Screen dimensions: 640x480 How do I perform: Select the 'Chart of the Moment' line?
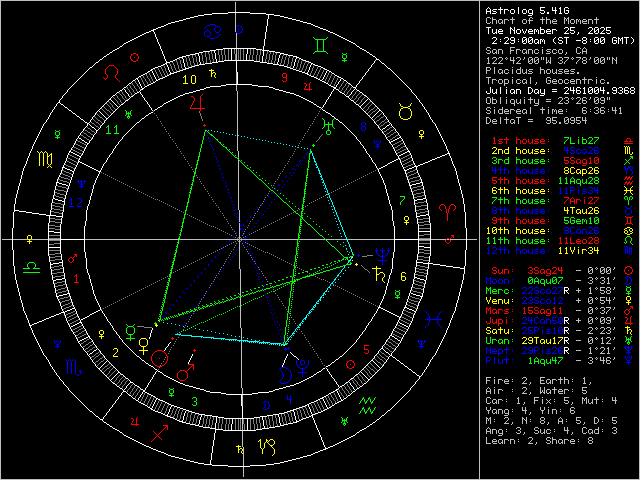point(542,21)
